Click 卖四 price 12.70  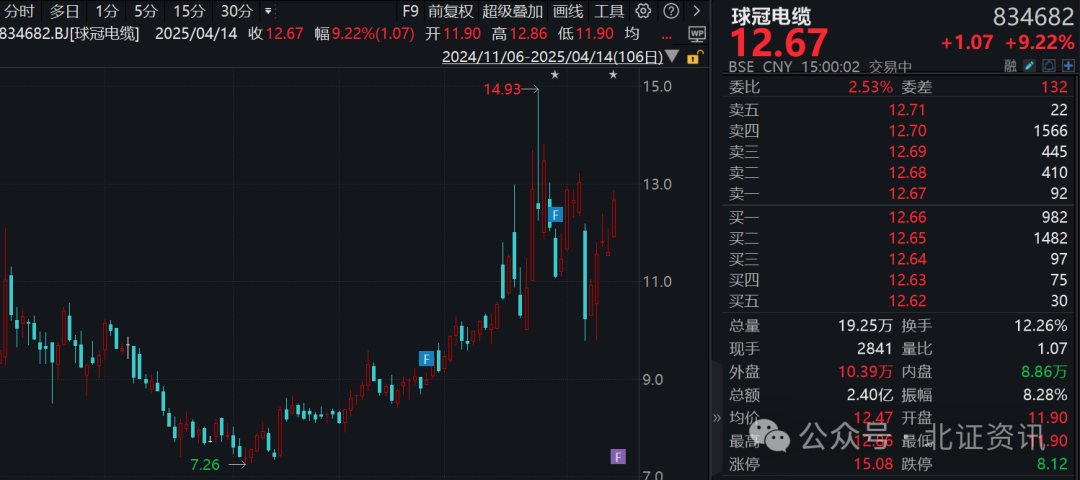click(x=907, y=130)
